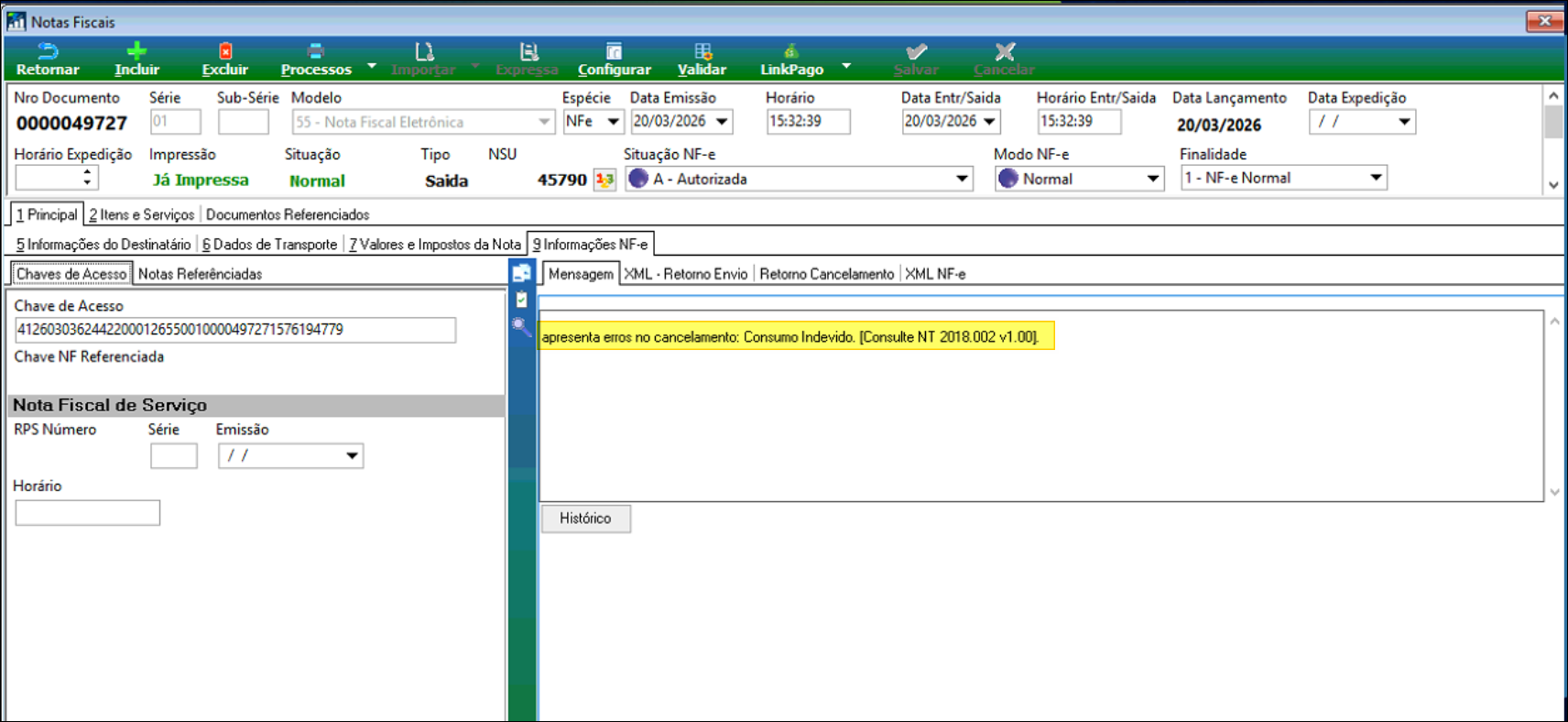Open the Finalidade dropdown list
This screenshot has width=1568, height=722.
coord(1376,178)
